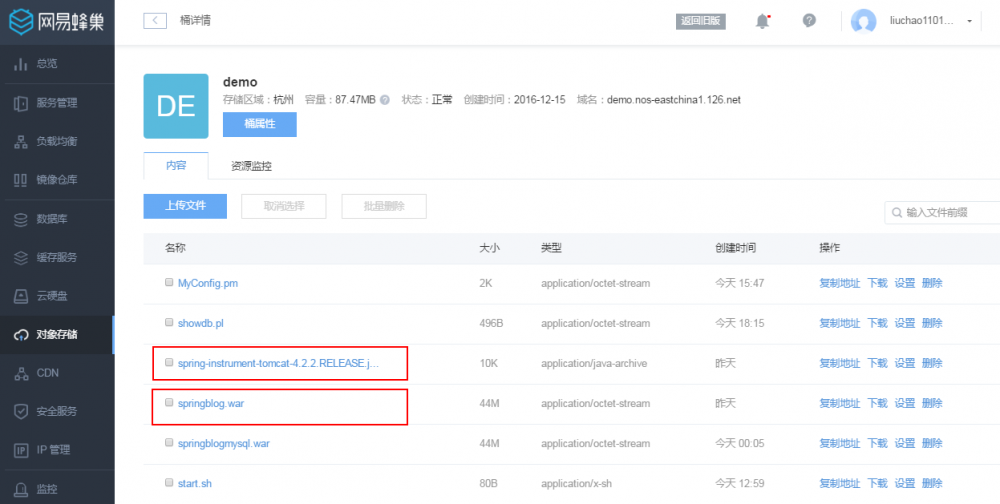Open the MyConfig.pm file link
1000x504 pixels.
[x=208, y=283]
